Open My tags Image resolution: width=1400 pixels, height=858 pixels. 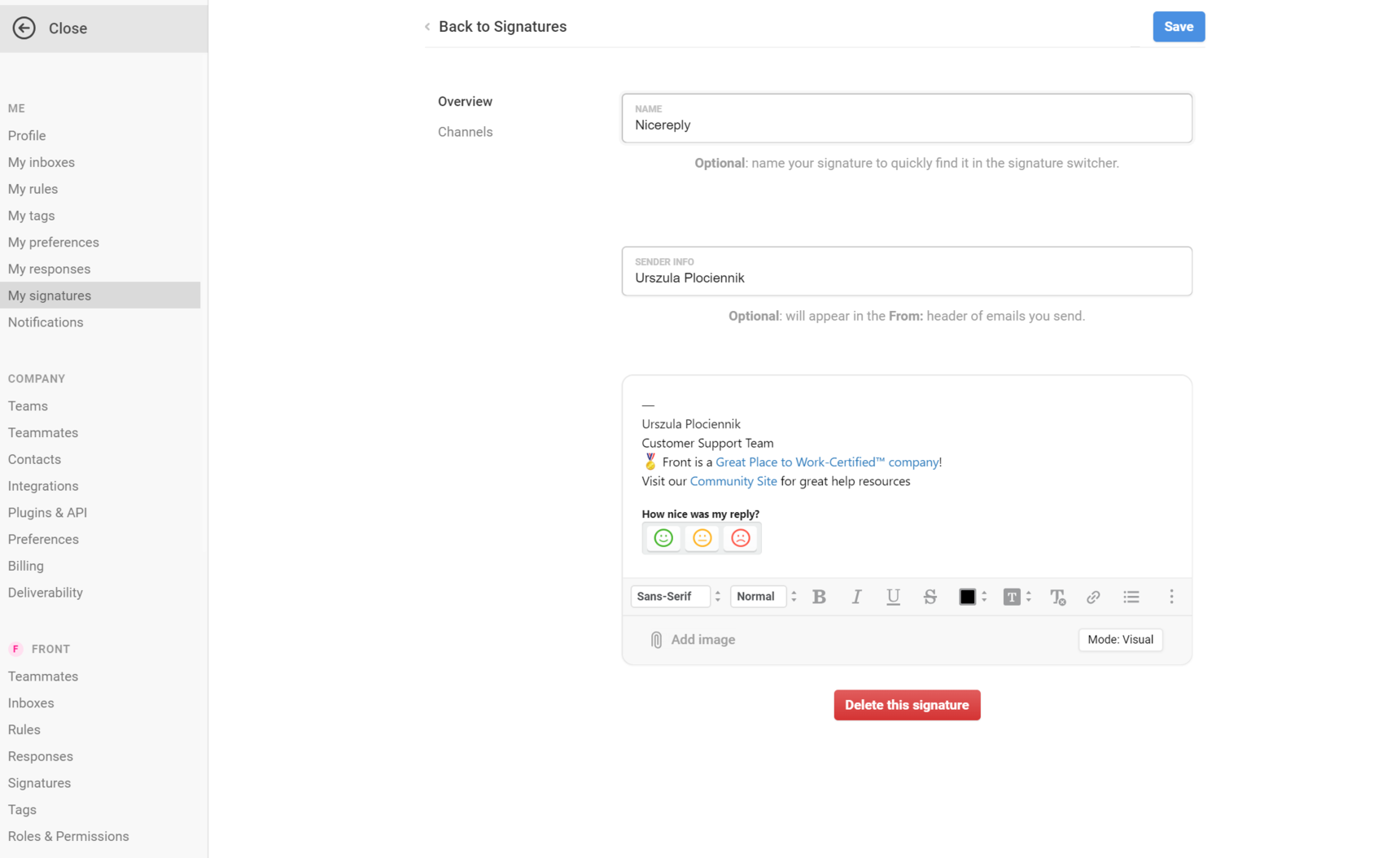[x=31, y=216]
